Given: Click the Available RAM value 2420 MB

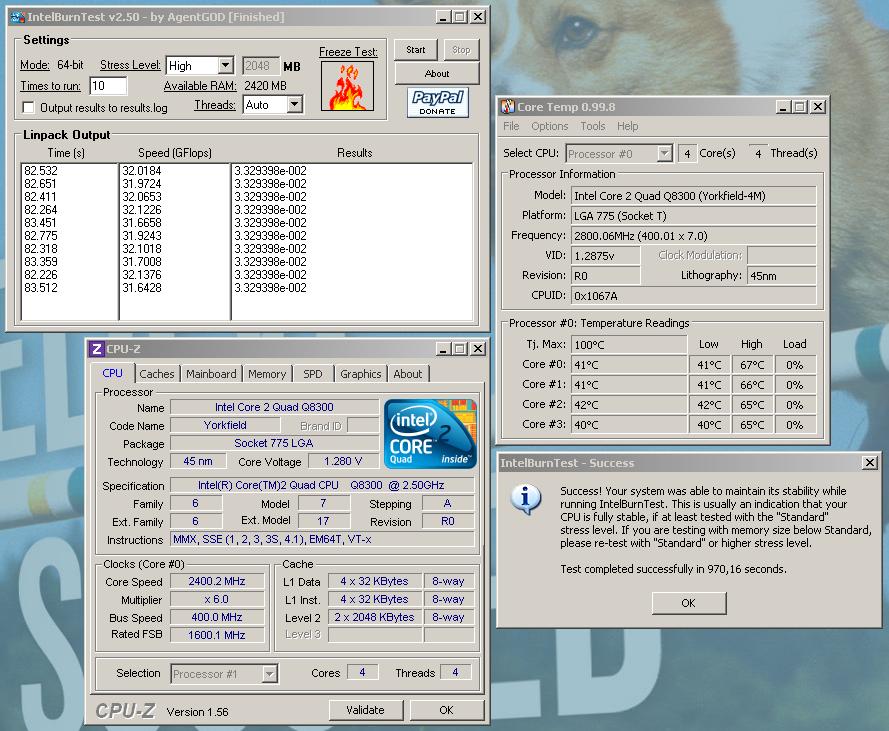Looking at the screenshot, I should (265, 86).
